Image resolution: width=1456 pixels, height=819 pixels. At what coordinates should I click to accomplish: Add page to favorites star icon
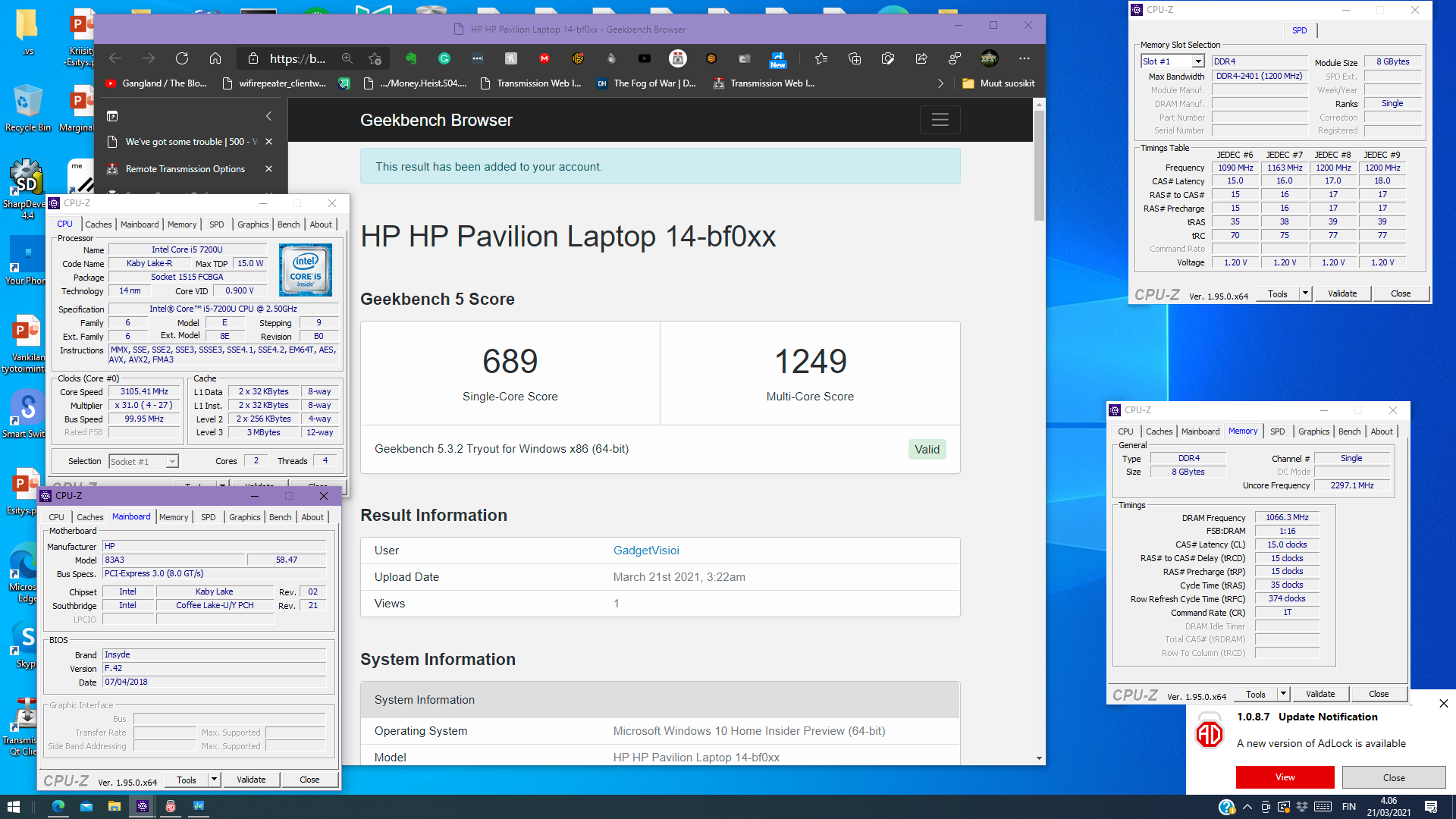pos(375,58)
